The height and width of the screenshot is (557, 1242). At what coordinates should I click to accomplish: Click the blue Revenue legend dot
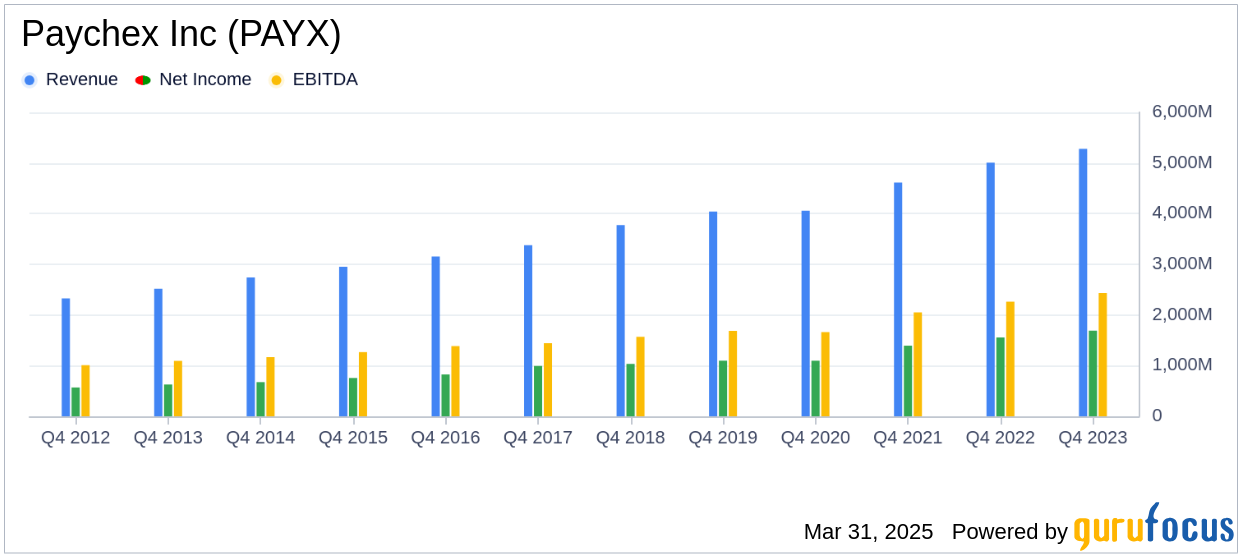coord(29,80)
